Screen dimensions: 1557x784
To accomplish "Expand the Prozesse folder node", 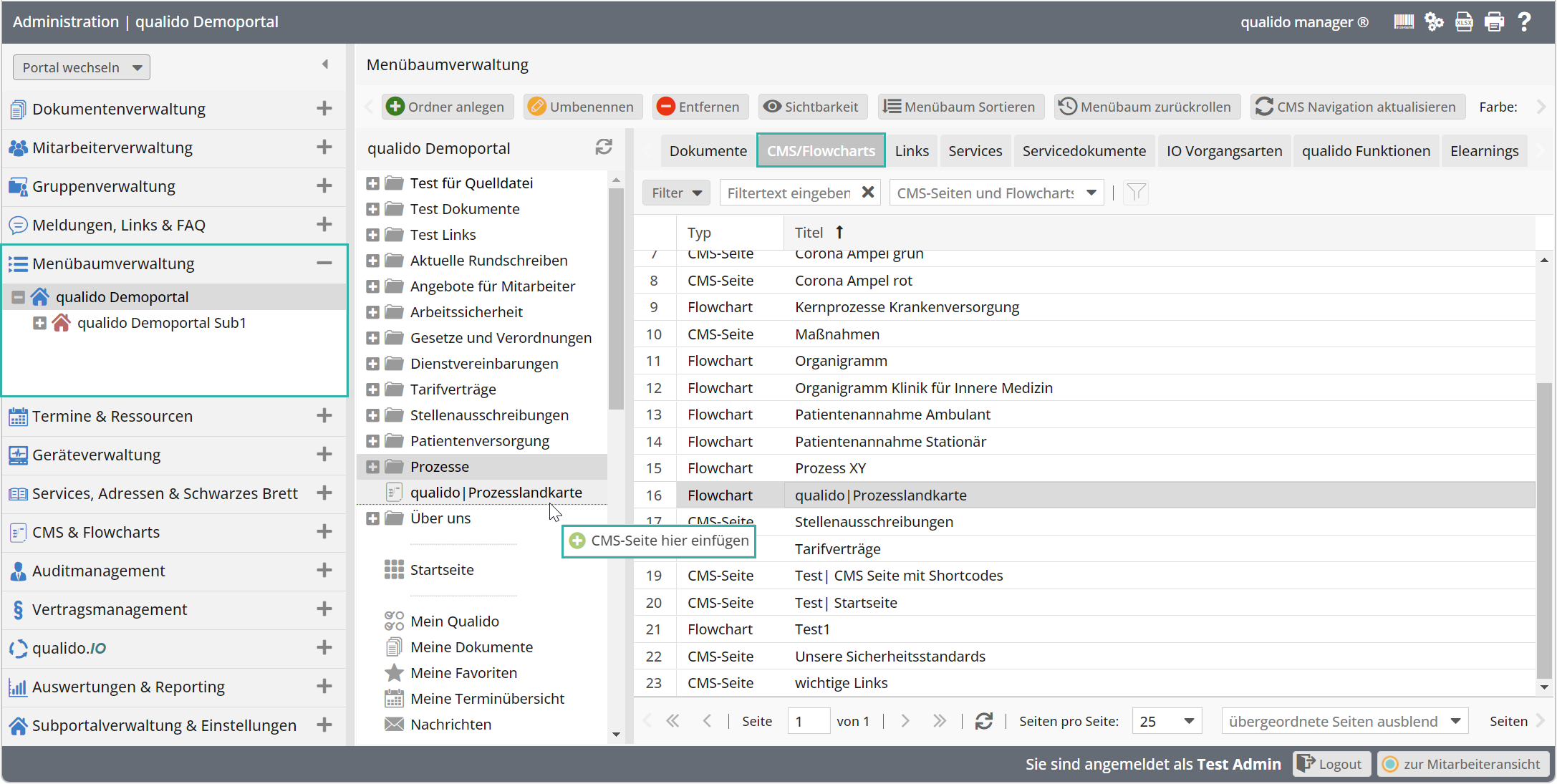I will [372, 467].
